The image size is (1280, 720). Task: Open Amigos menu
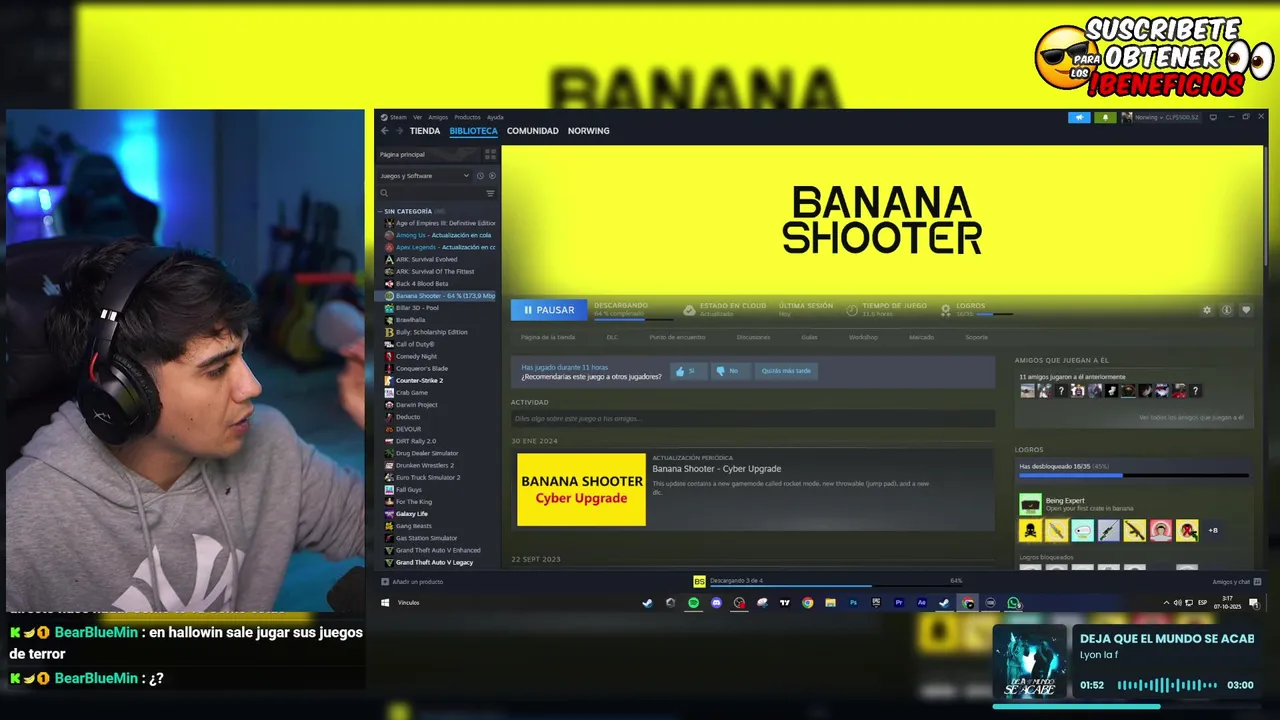pos(438,117)
